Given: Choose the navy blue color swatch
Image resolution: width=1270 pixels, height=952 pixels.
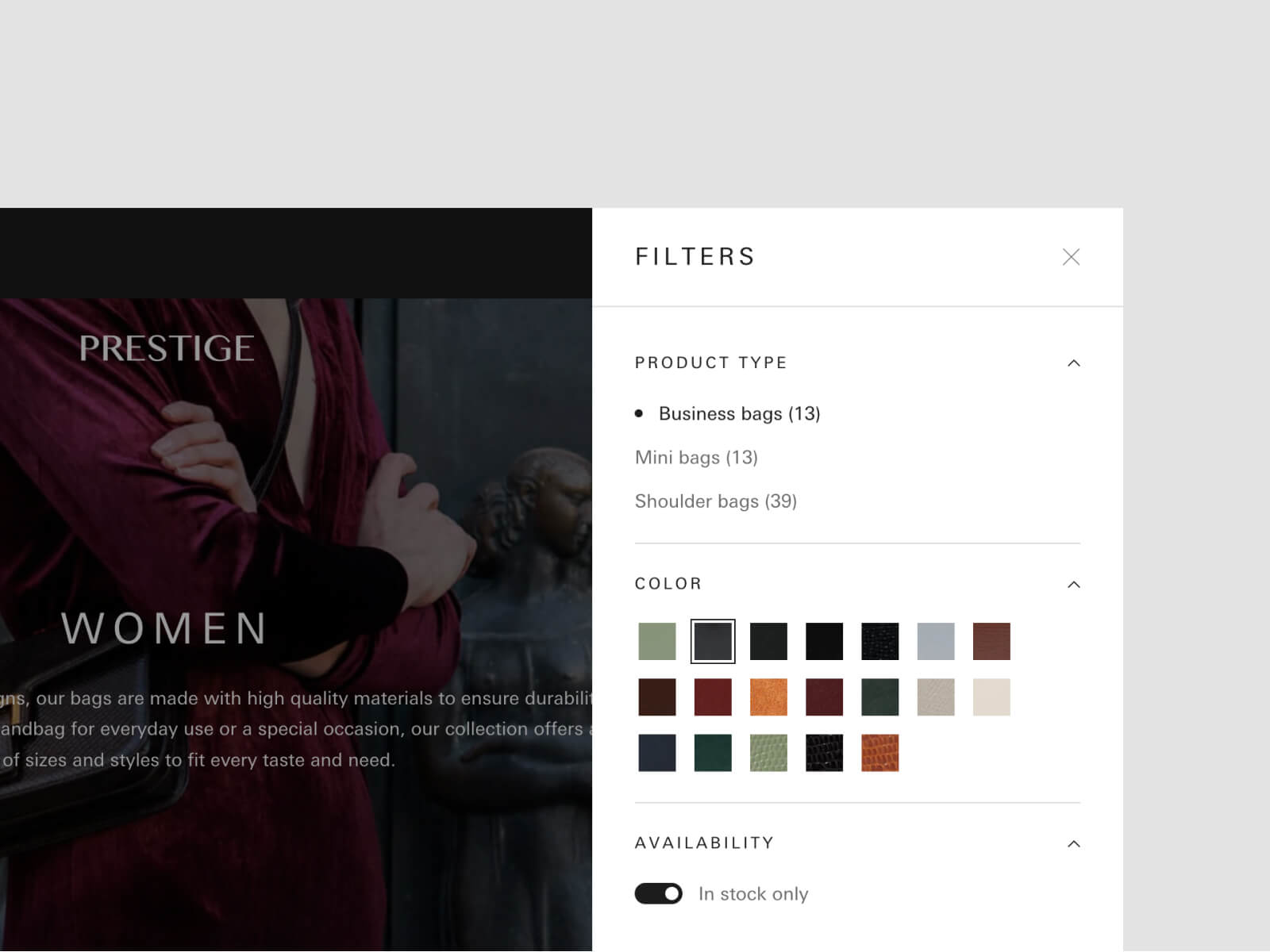Looking at the screenshot, I should pos(657,753).
